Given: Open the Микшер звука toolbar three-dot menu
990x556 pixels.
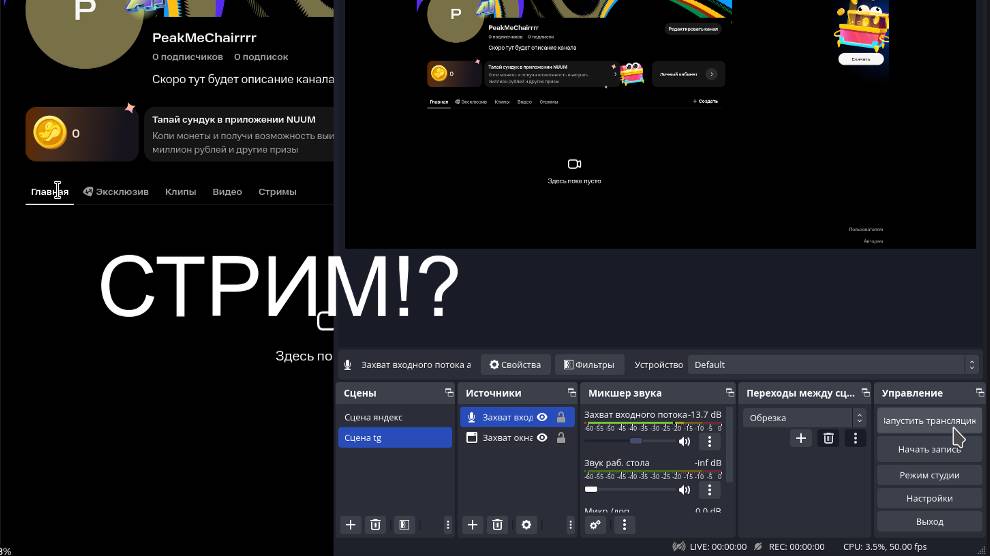Looking at the screenshot, I should [x=624, y=524].
